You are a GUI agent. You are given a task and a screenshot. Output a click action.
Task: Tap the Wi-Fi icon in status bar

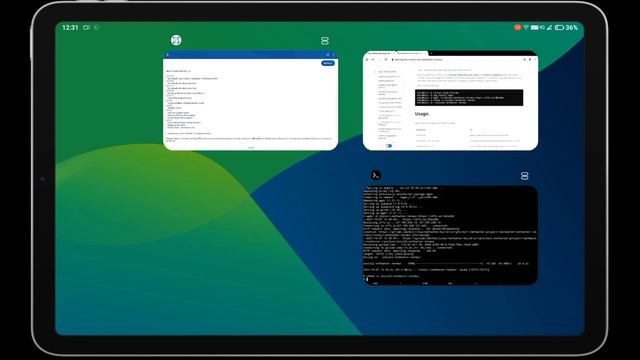[x=526, y=27]
